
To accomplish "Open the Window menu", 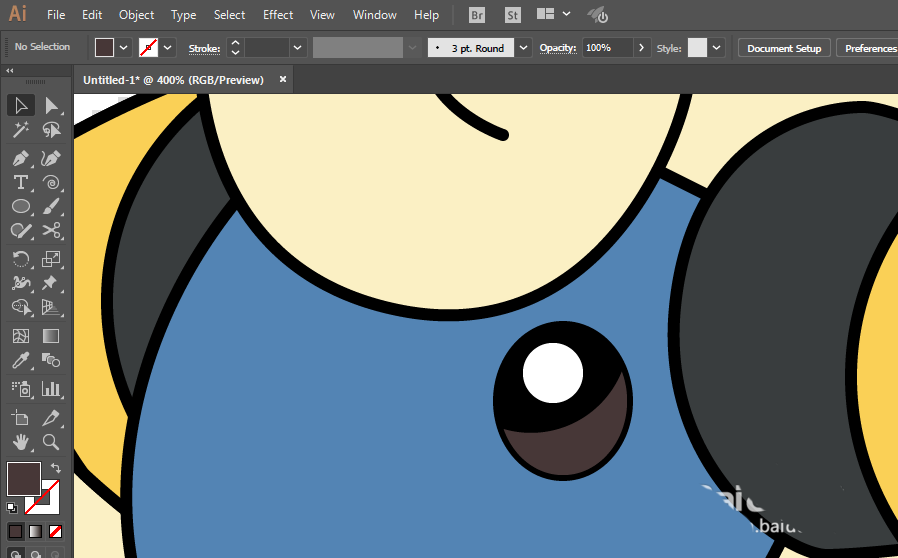I will (x=375, y=15).
